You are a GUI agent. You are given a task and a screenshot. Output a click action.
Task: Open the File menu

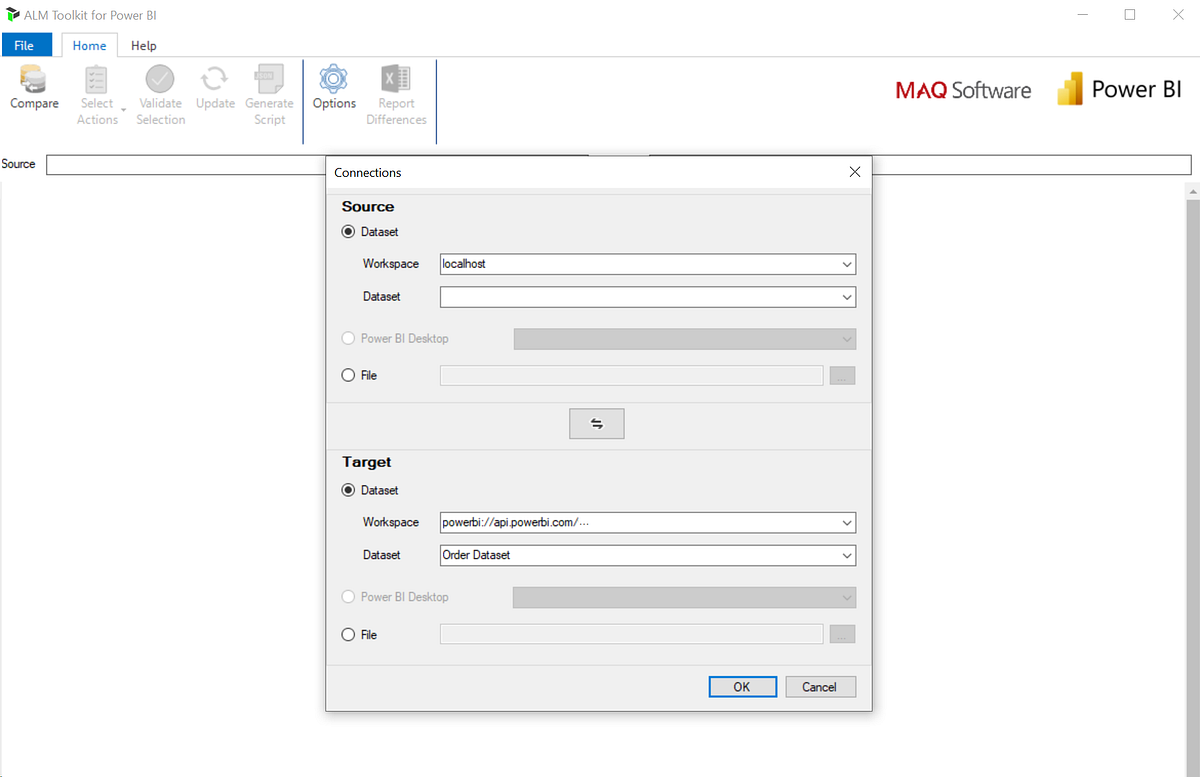click(27, 45)
